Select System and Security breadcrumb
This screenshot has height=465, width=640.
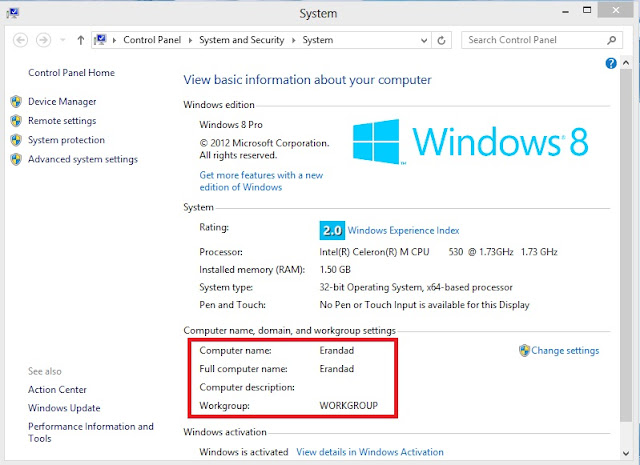pyautogui.click(x=241, y=40)
